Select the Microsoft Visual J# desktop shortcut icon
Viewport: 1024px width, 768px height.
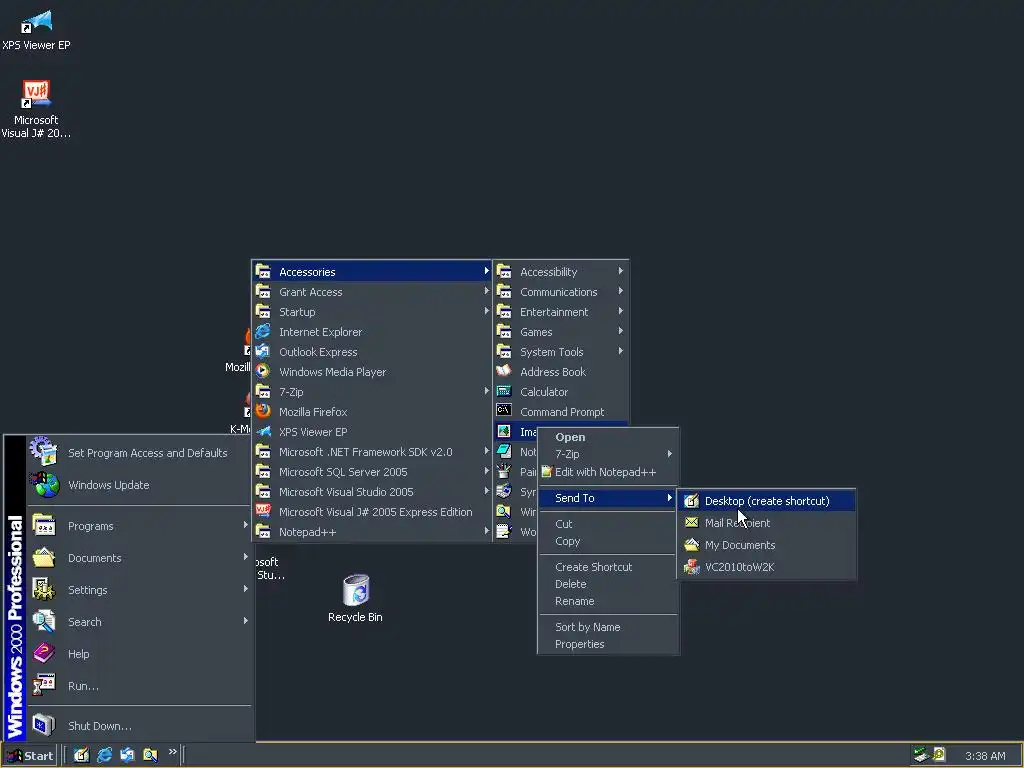(36, 94)
